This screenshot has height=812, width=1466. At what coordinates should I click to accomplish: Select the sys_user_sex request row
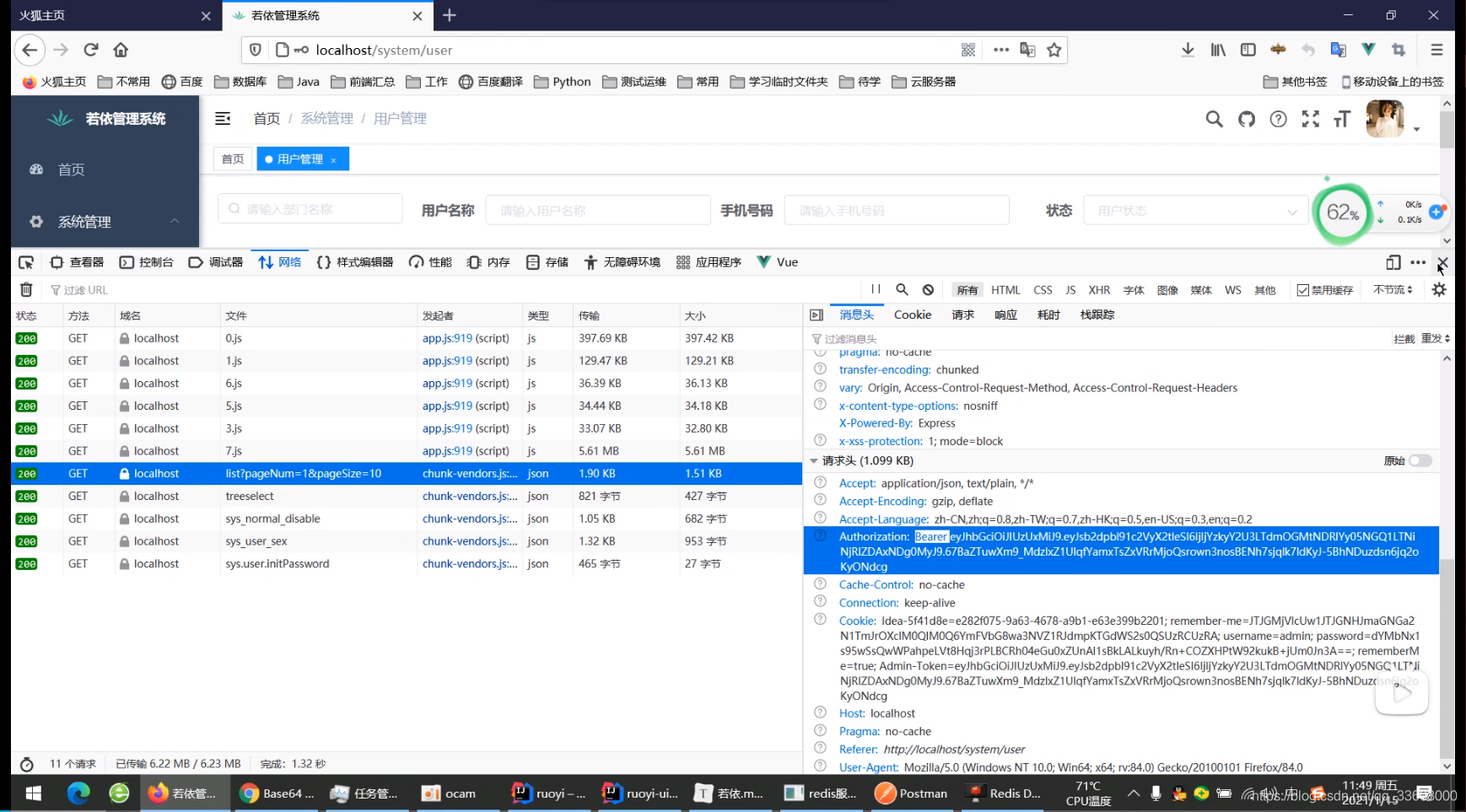[407, 541]
